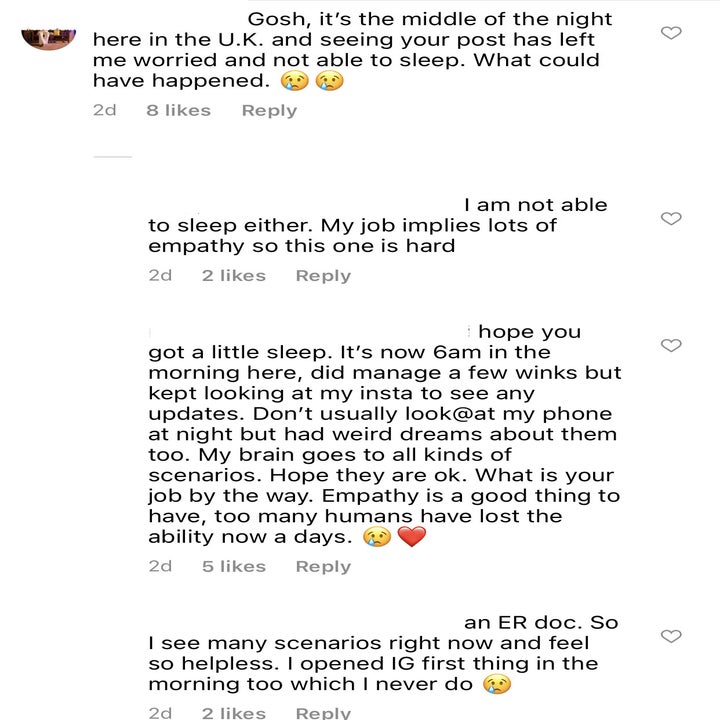Reply to the 'I am not able to sleep either' comment

(323, 275)
